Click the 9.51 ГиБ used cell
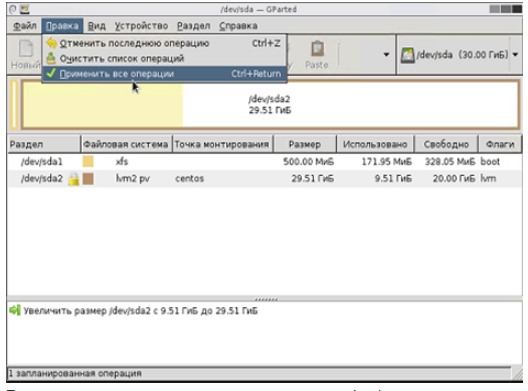528x391 pixels. click(393, 178)
